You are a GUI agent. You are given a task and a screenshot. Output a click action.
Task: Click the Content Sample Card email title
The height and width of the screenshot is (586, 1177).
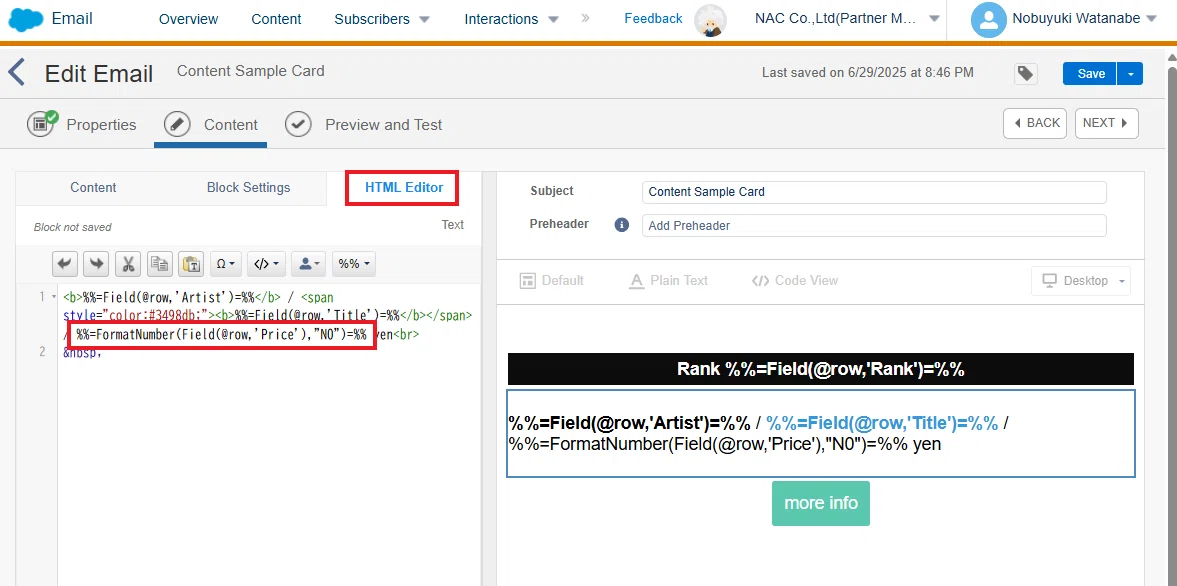251,71
